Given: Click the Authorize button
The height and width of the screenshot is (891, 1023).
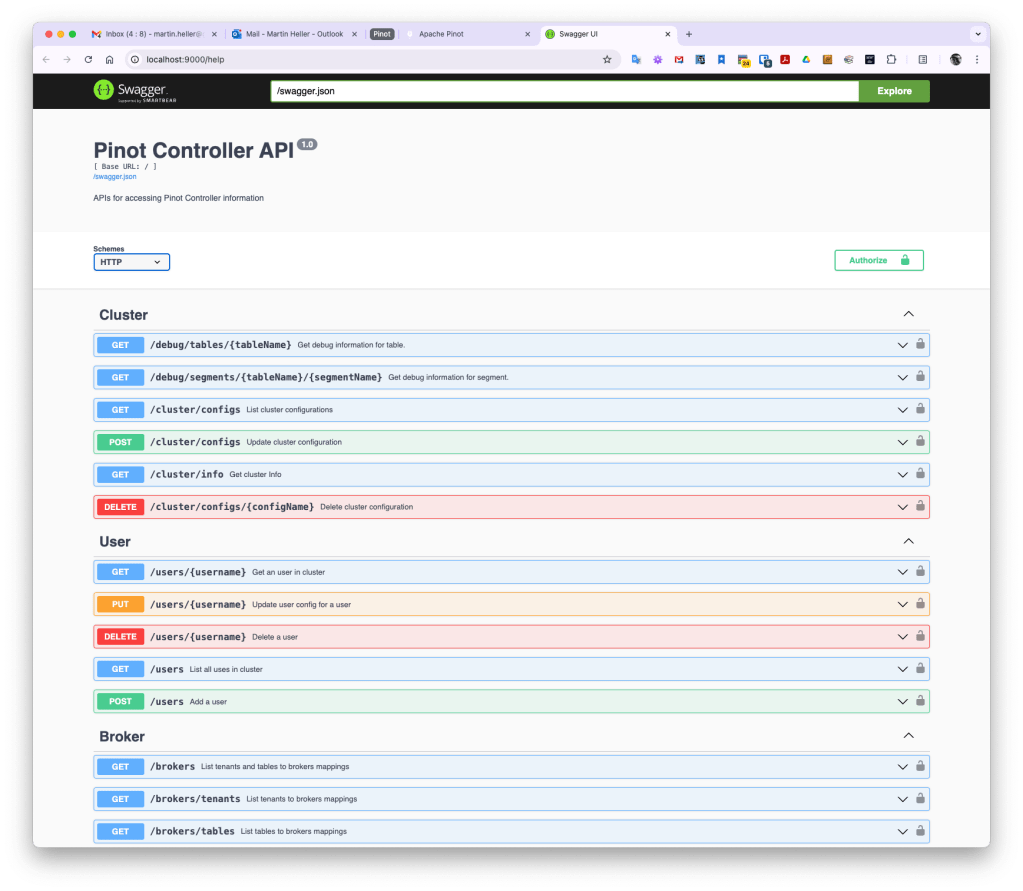Looking at the screenshot, I should tap(878, 260).
